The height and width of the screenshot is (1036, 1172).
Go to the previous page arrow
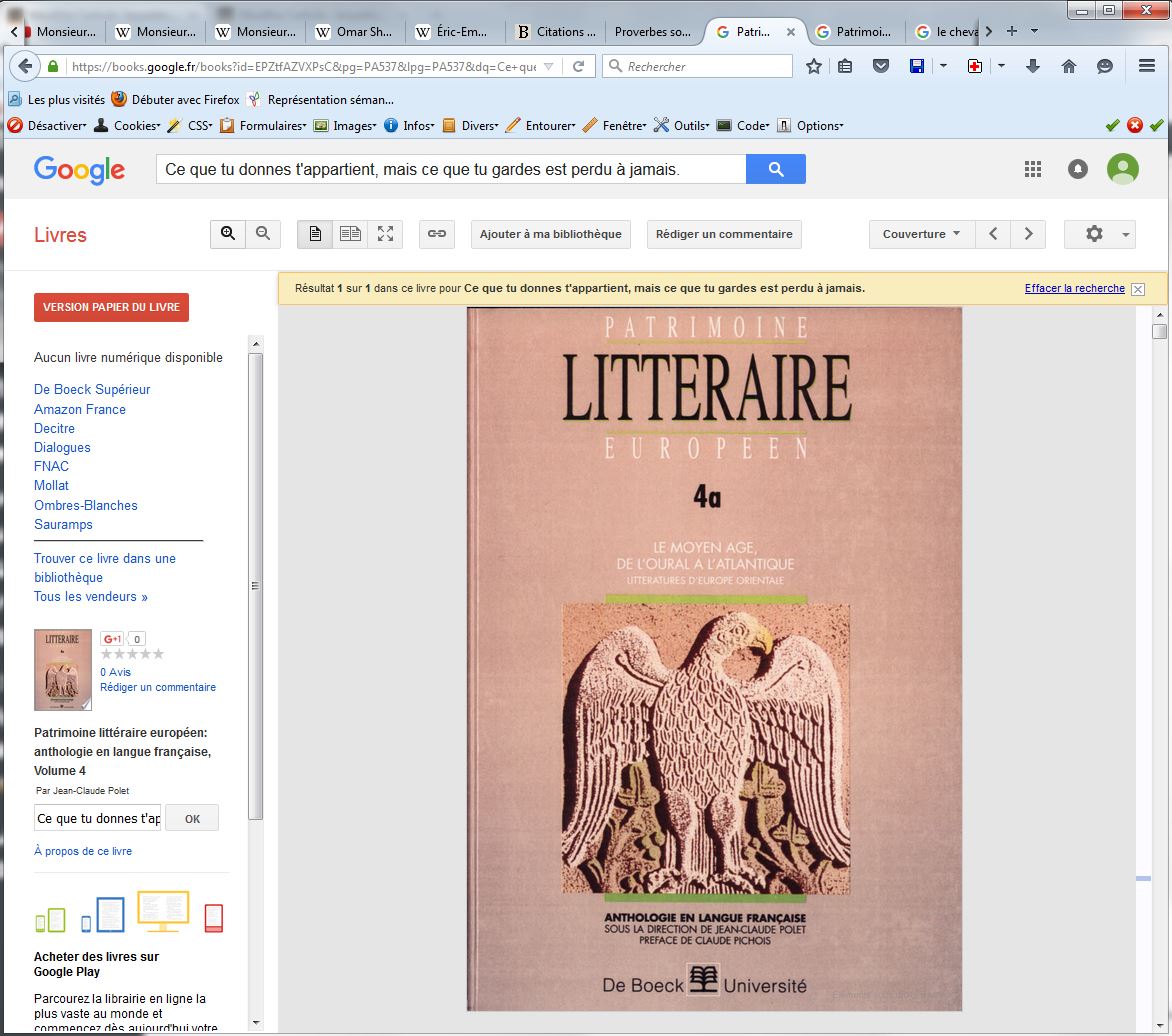pos(993,234)
